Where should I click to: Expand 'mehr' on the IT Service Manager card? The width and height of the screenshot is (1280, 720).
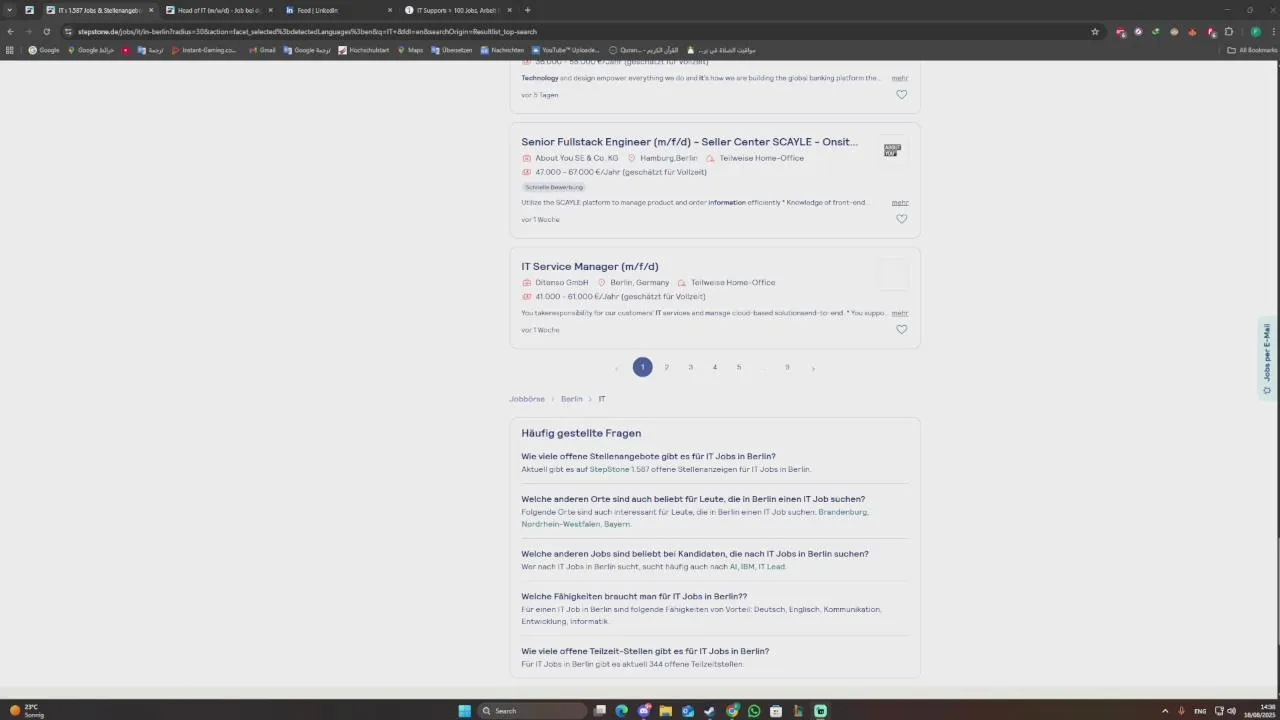[900, 313]
